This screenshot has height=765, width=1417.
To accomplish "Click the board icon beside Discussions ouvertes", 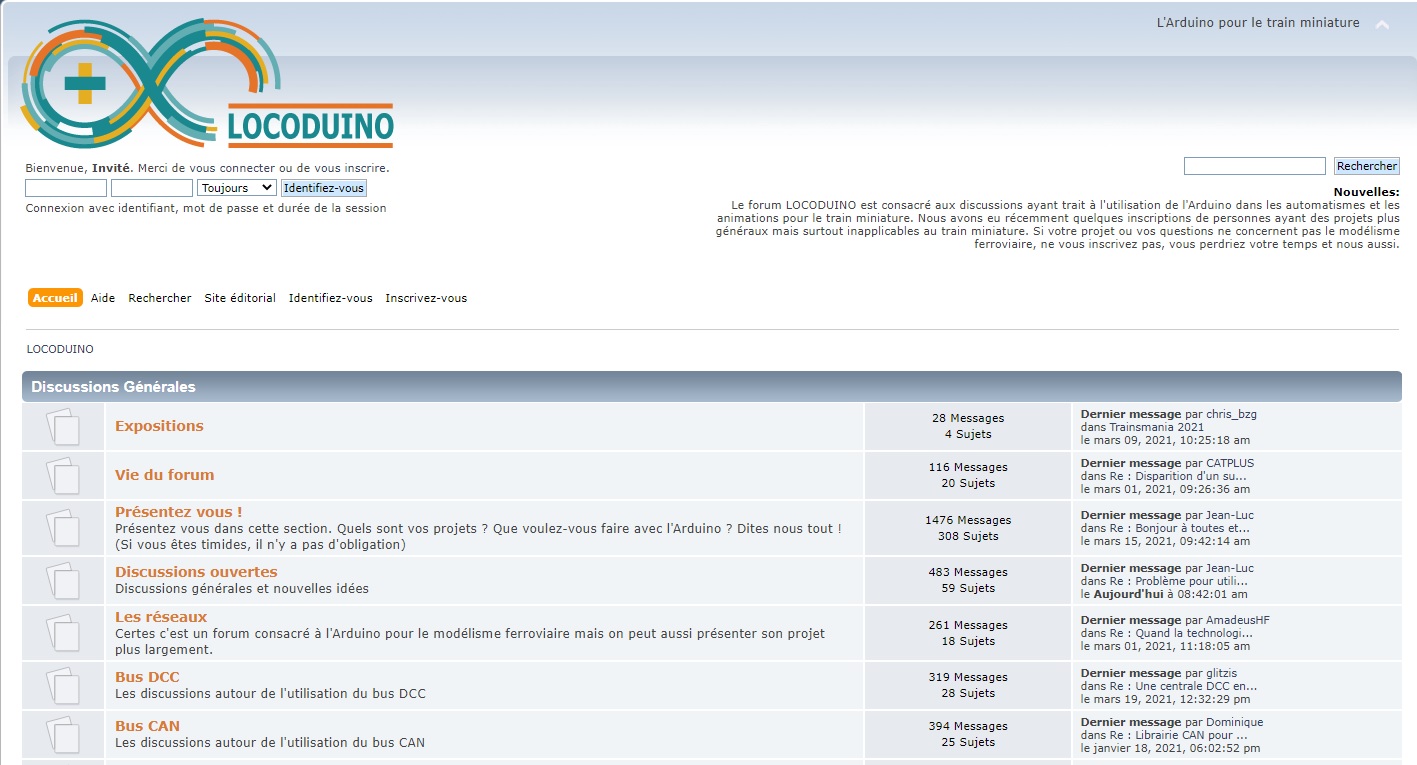I will (63, 581).
